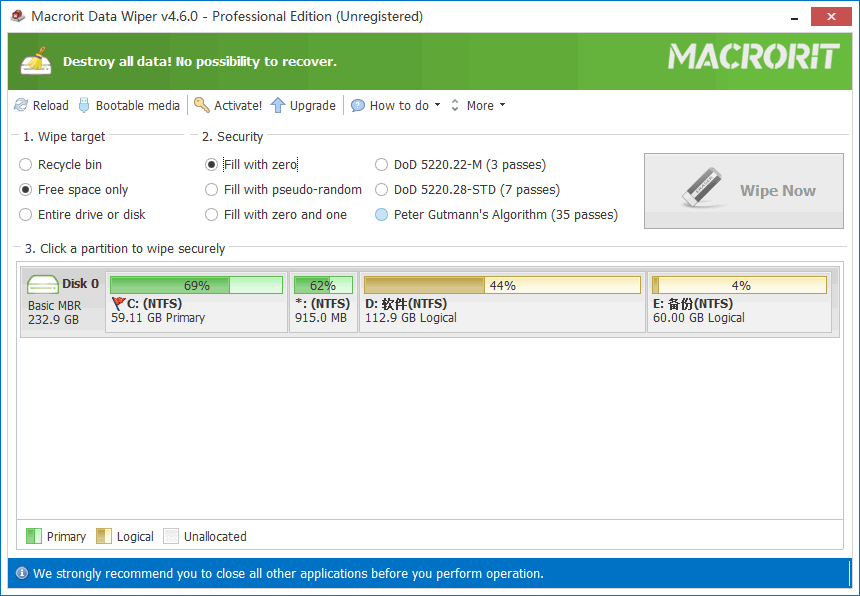Image resolution: width=860 pixels, height=596 pixels.
Task: Click the Upgrade arrow icon
Action: point(278,105)
